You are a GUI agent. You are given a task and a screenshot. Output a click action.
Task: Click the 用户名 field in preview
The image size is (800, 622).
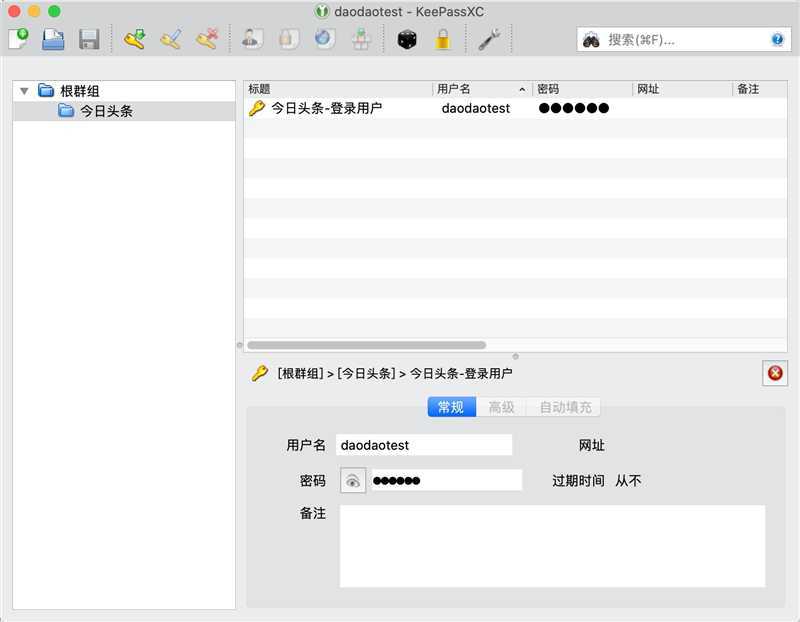(x=423, y=445)
